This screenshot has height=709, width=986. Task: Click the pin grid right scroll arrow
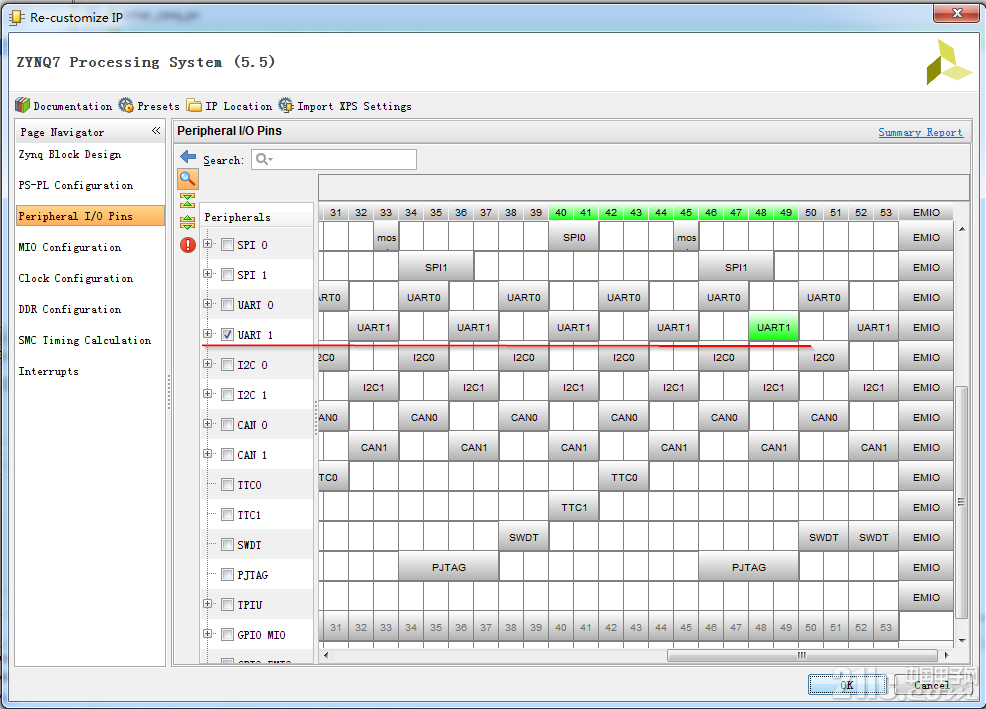point(946,656)
